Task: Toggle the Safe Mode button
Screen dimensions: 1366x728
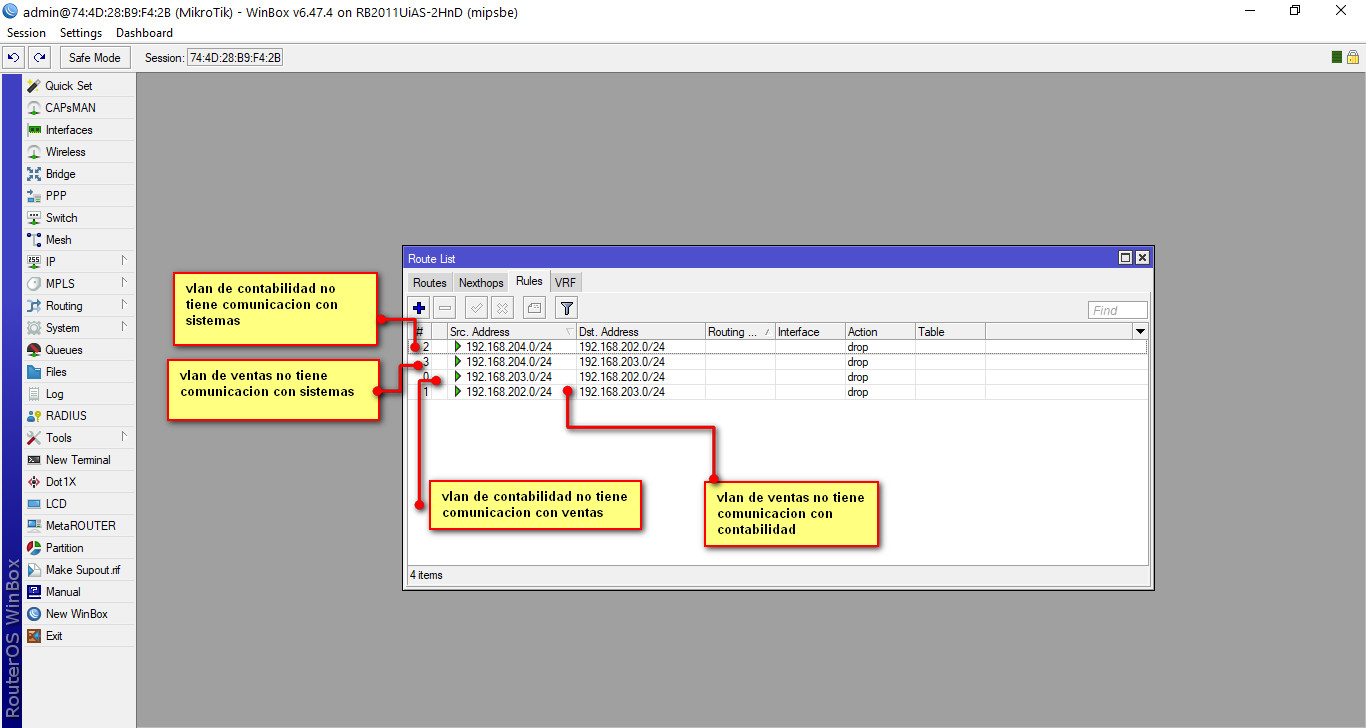Action: pos(94,58)
